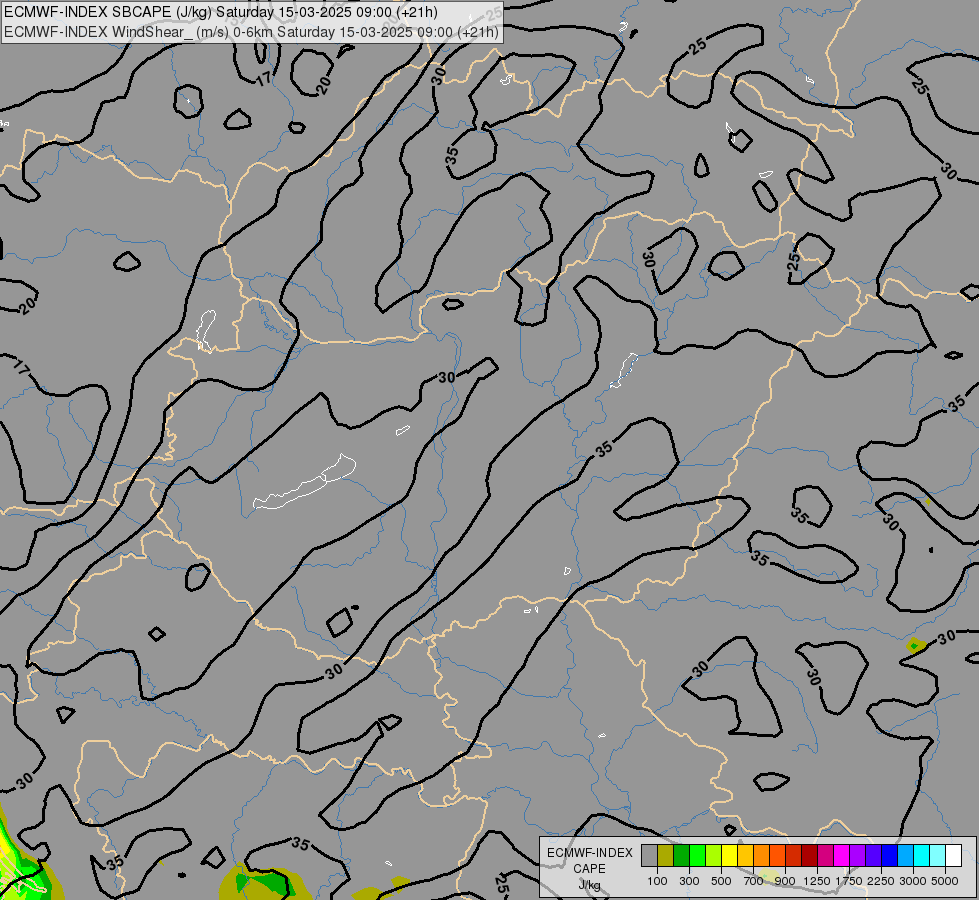Click the deep blue legend swatch
The width and height of the screenshot is (979, 900).
[x=889, y=855]
